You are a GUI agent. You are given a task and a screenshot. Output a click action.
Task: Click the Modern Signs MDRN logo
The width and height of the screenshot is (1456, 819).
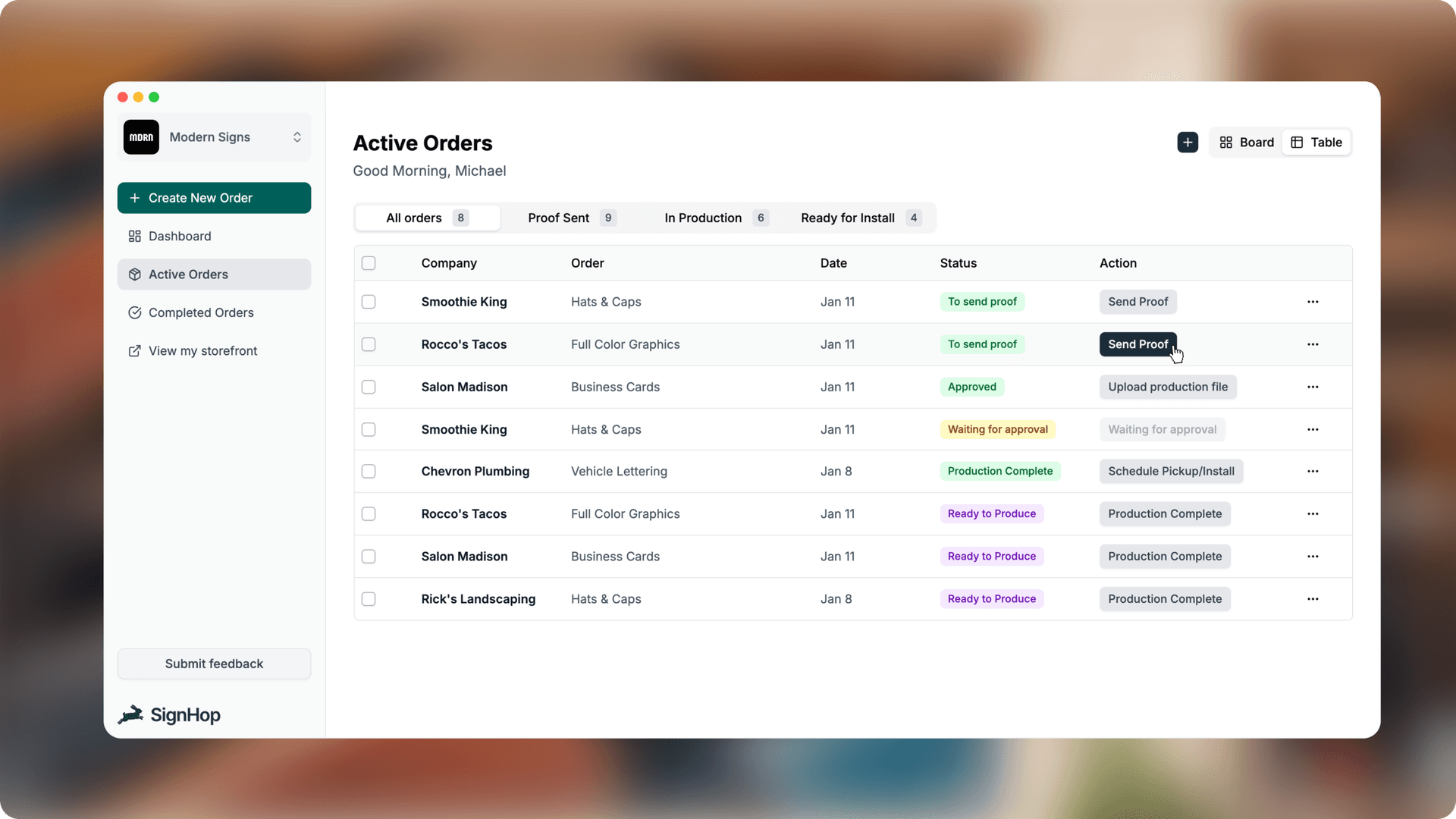pyautogui.click(x=141, y=137)
